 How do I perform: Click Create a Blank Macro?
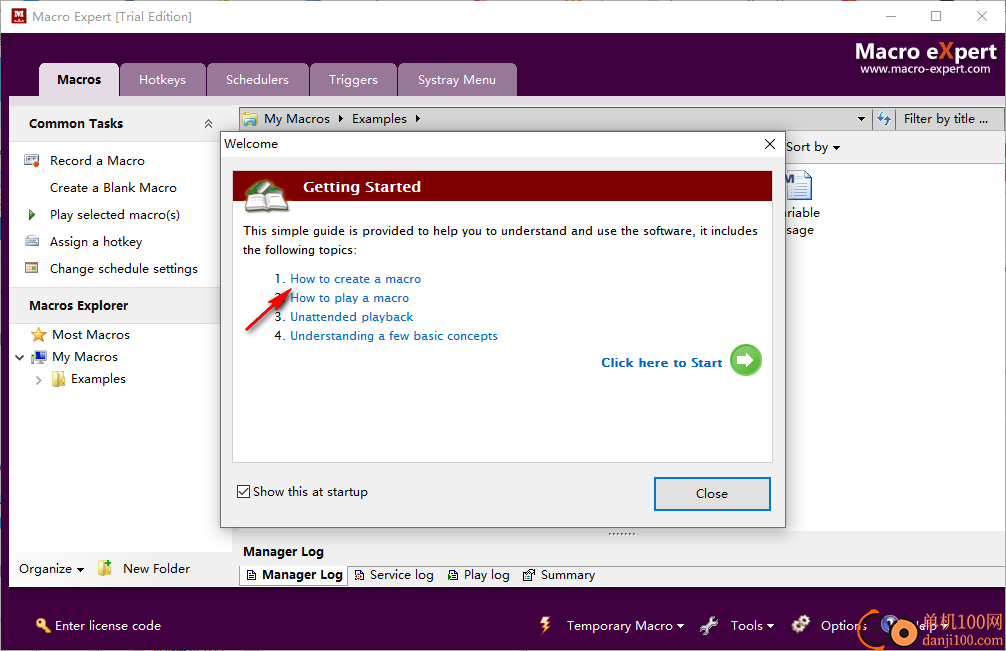pos(113,188)
